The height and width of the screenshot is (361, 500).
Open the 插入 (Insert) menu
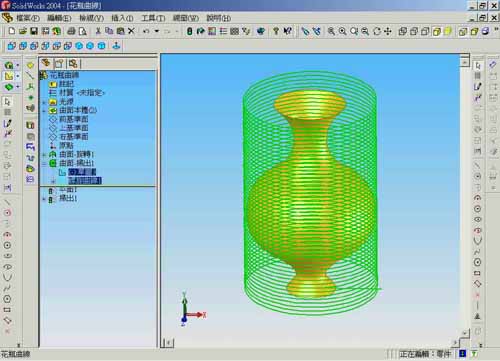coord(122,18)
